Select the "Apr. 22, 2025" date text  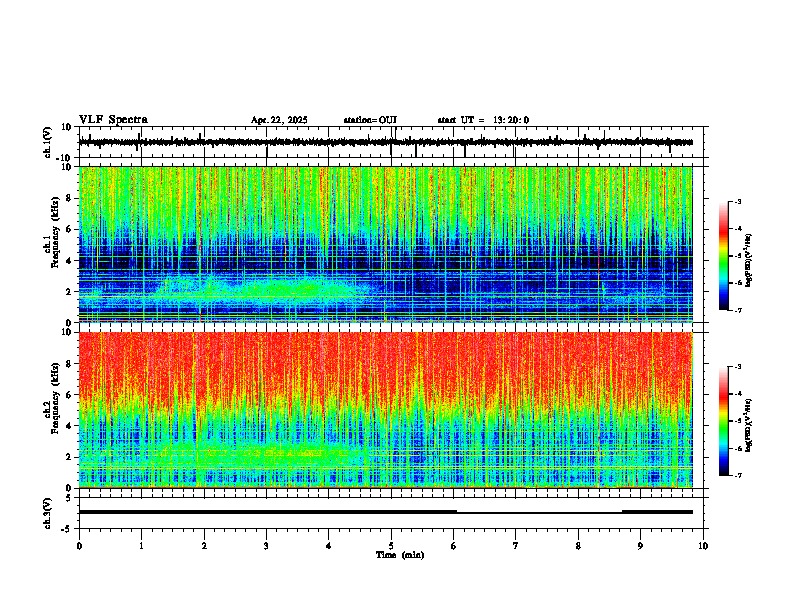pyautogui.click(x=279, y=120)
